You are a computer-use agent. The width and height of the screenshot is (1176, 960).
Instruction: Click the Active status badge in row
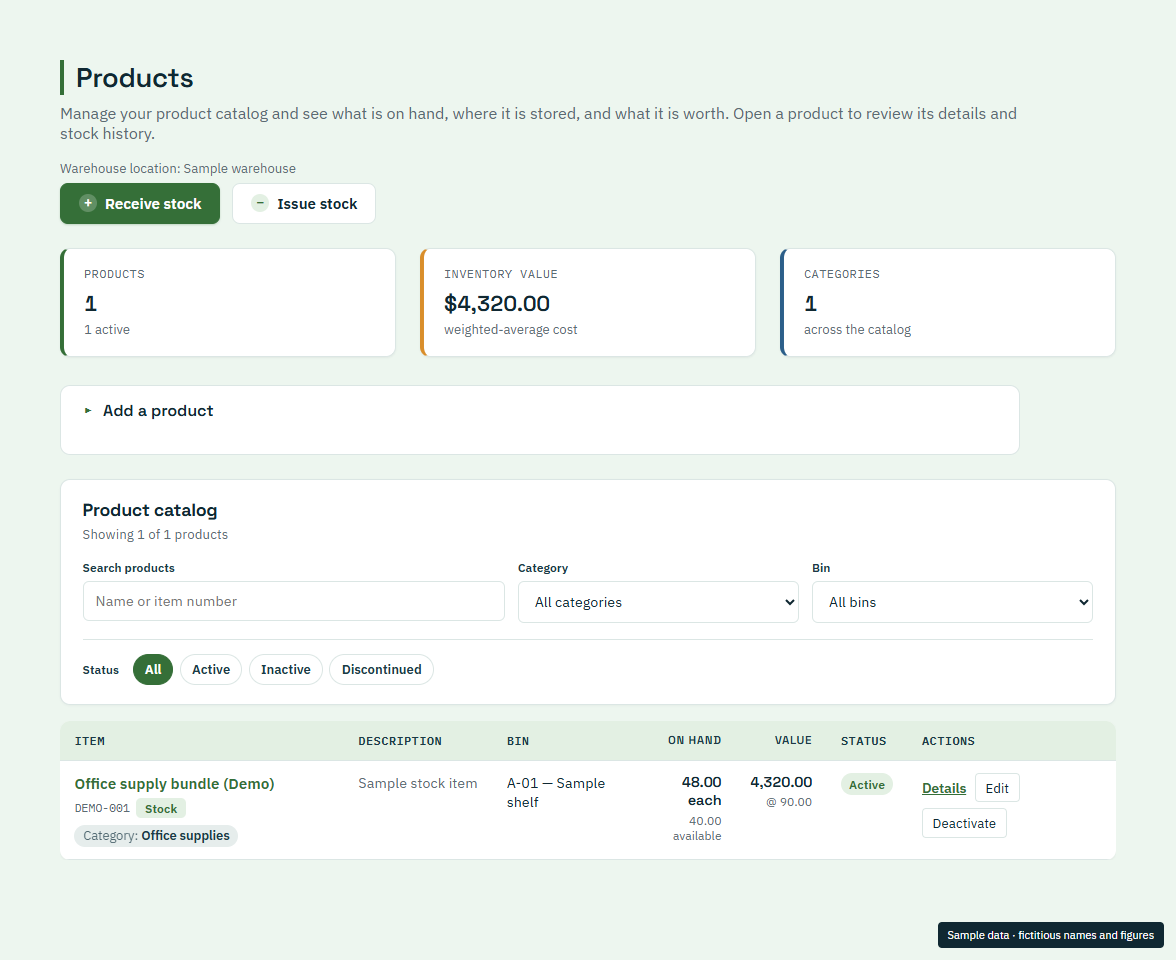[x=866, y=785]
